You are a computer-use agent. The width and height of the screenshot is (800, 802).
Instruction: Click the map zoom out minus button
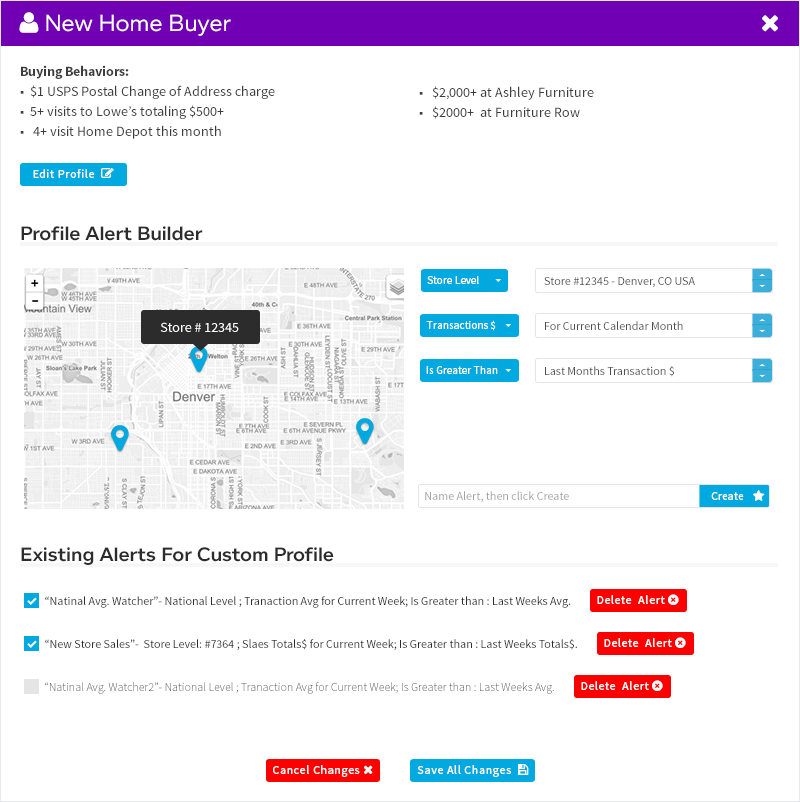tap(35, 300)
